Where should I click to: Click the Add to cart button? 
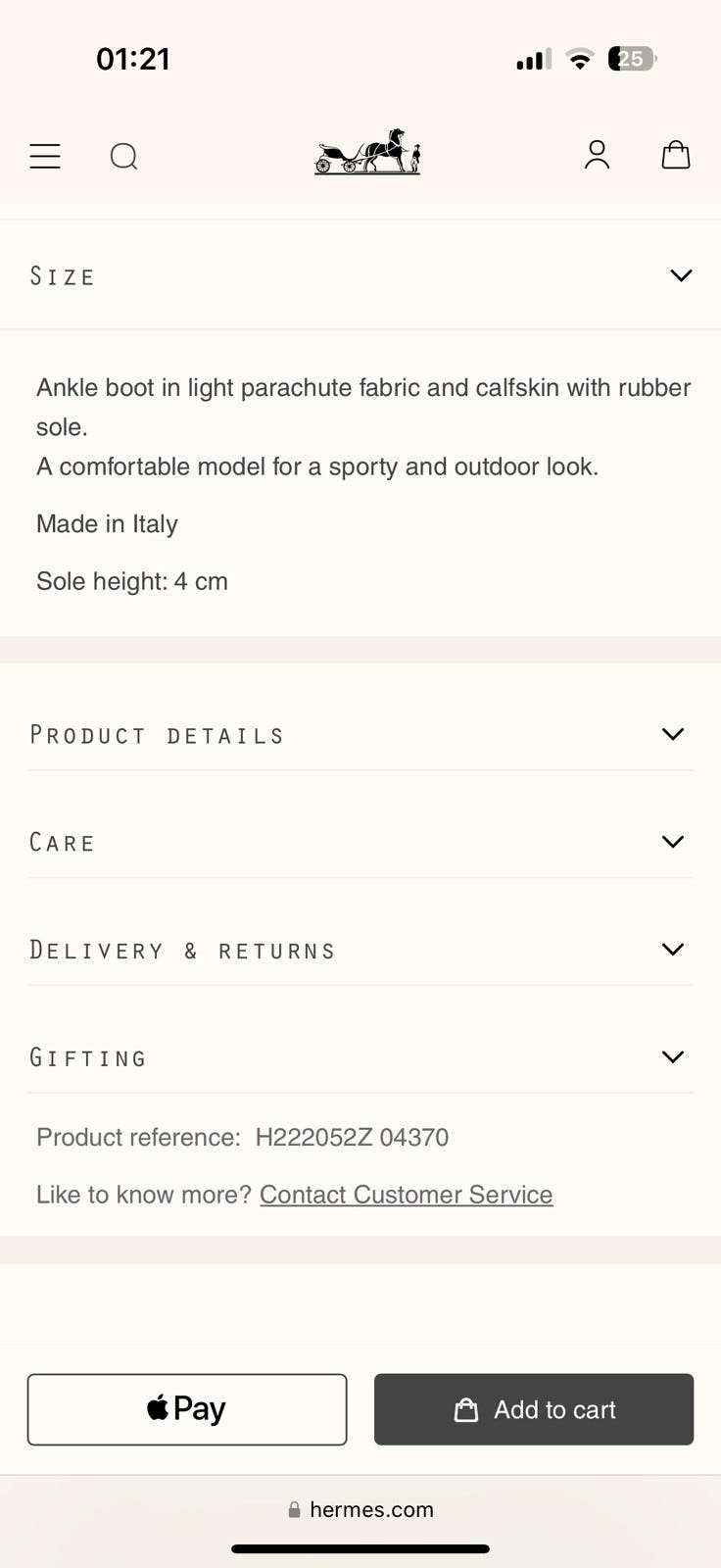point(534,1409)
